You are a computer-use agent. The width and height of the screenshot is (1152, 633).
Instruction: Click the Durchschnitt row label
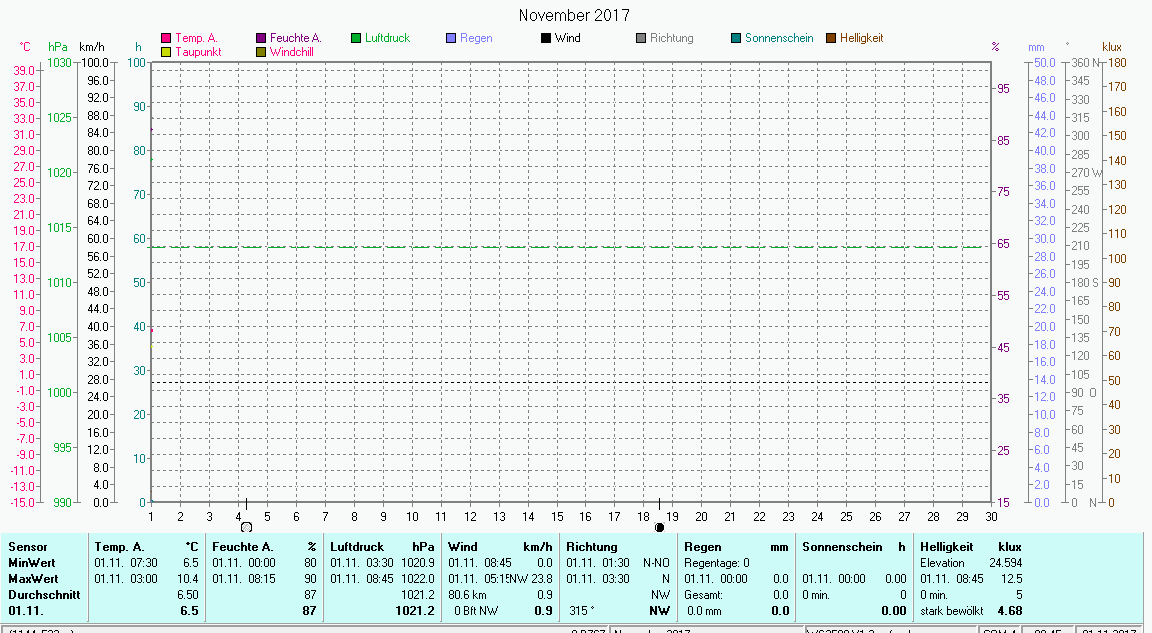pos(39,594)
